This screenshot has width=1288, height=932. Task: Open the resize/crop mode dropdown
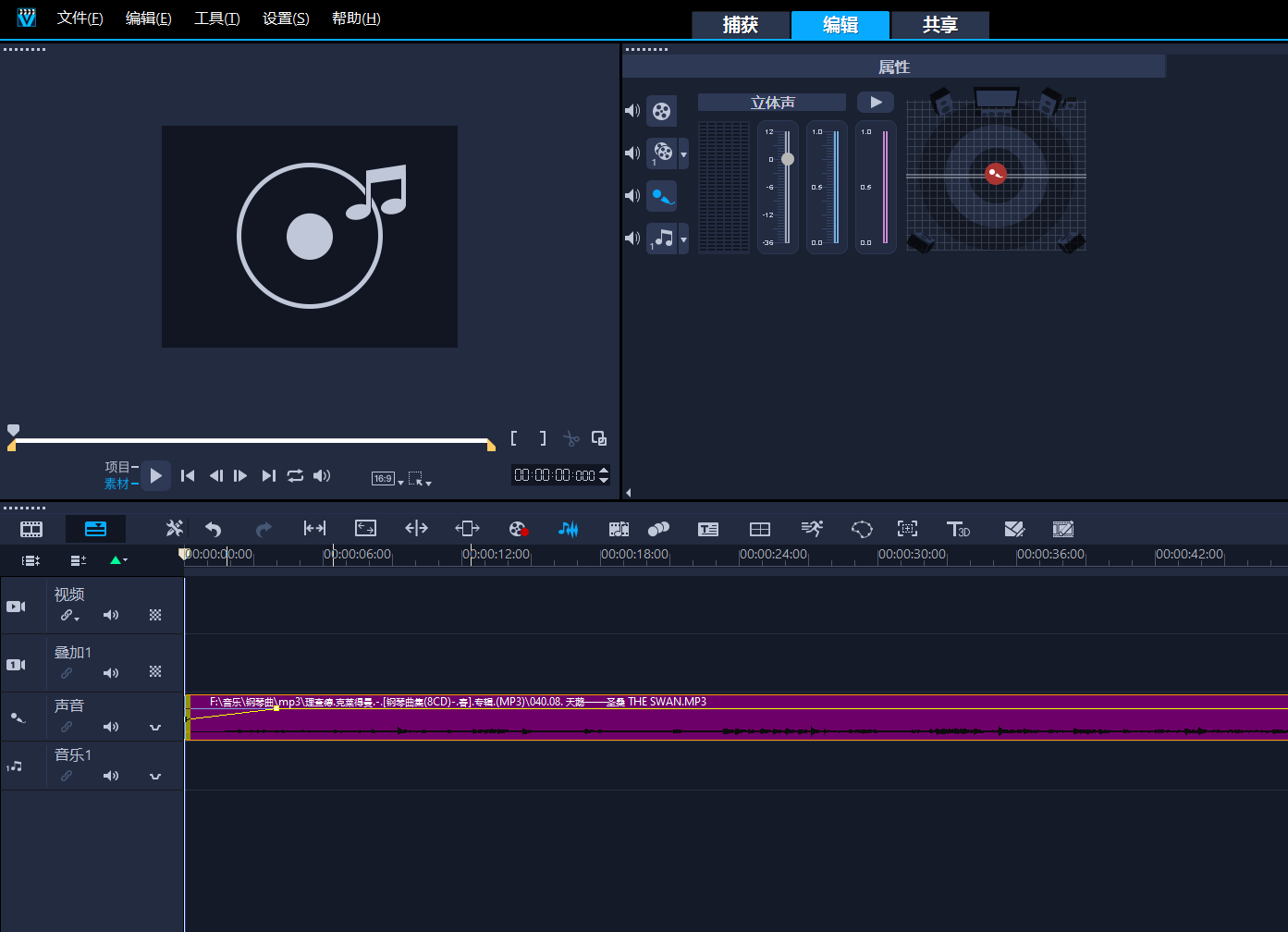tap(420, 478)
